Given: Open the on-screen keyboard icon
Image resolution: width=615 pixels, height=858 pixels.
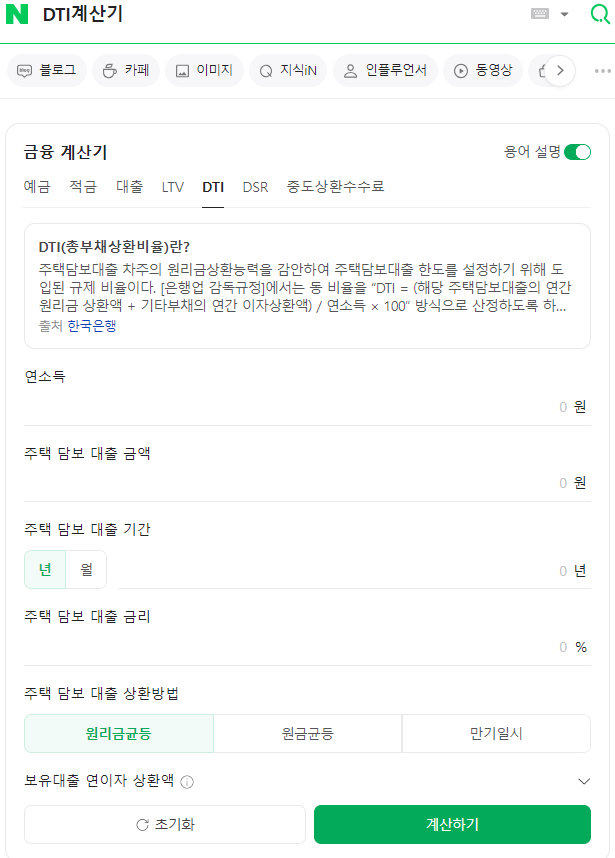Looking at the screenshot, I should tap(539, 14).
